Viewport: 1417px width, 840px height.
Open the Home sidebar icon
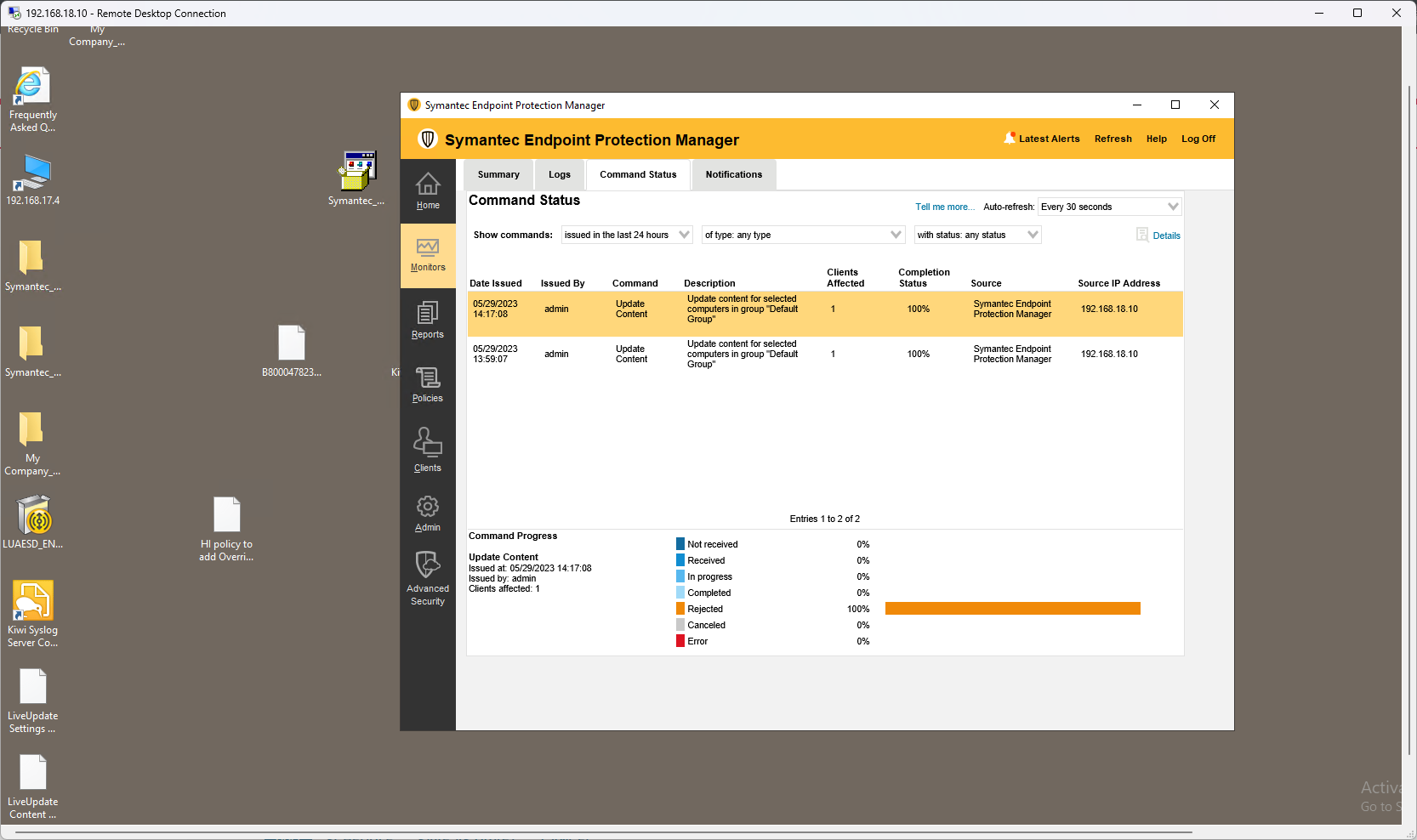tap(428, 184)
